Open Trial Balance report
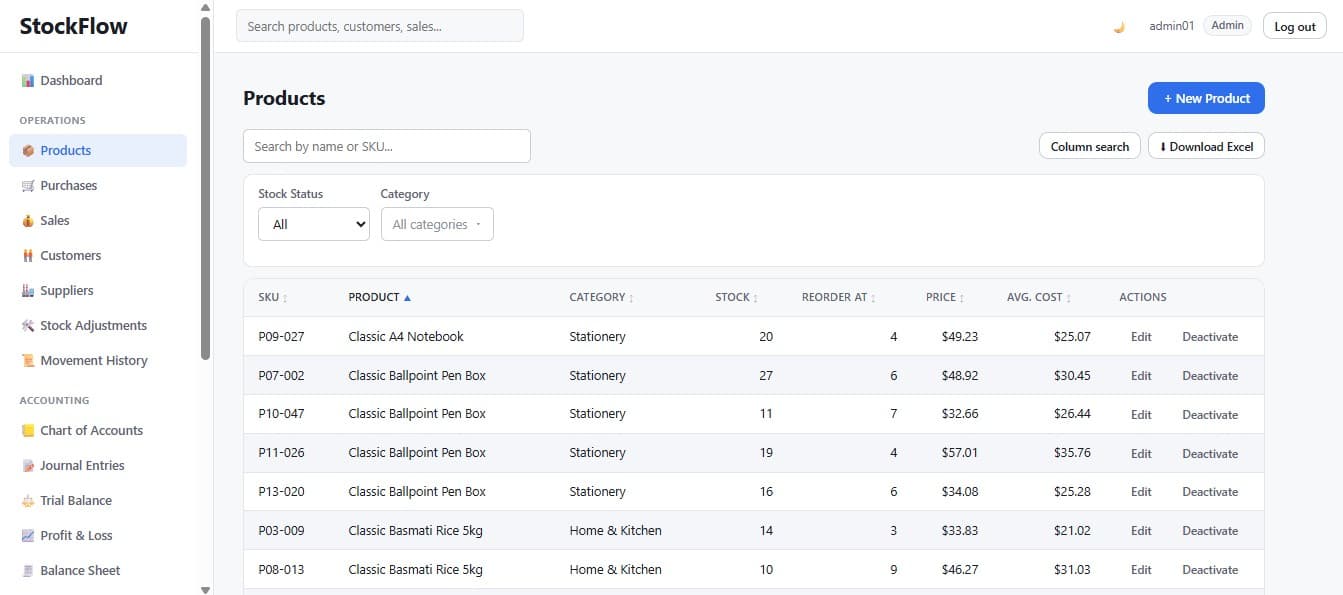This screenshot has height=595, width=1343. (98, 500)
